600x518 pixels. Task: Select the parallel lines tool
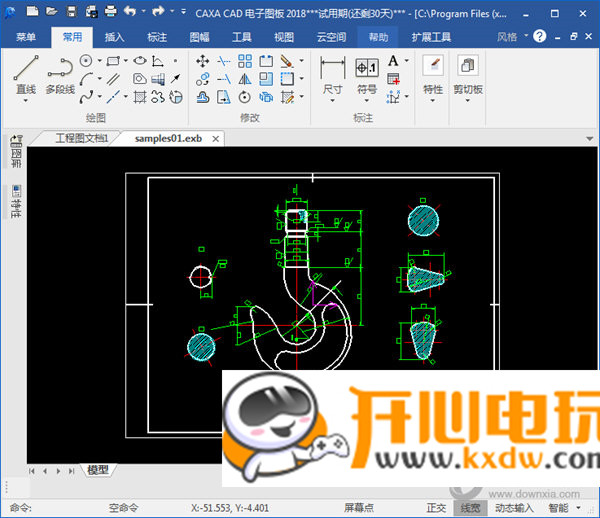pyautogui.click(x=113, y=79)
